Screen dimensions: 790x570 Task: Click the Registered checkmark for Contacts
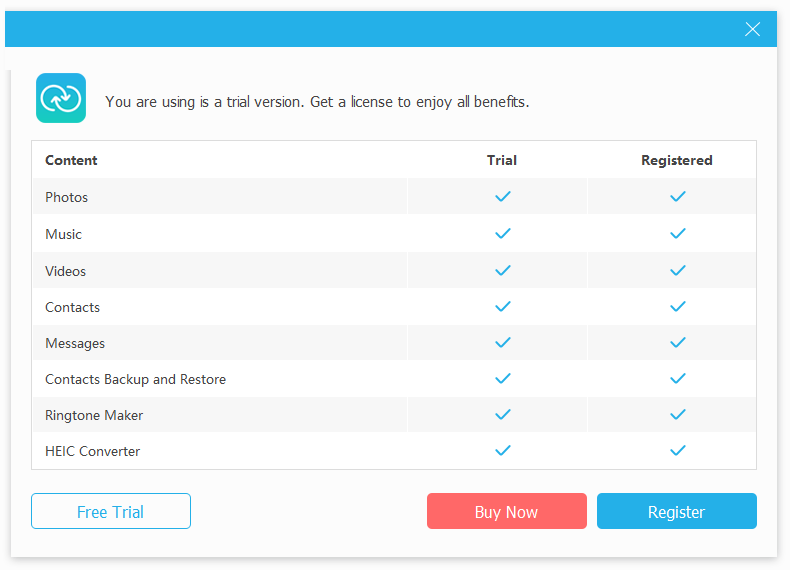(x=677, y=307)
